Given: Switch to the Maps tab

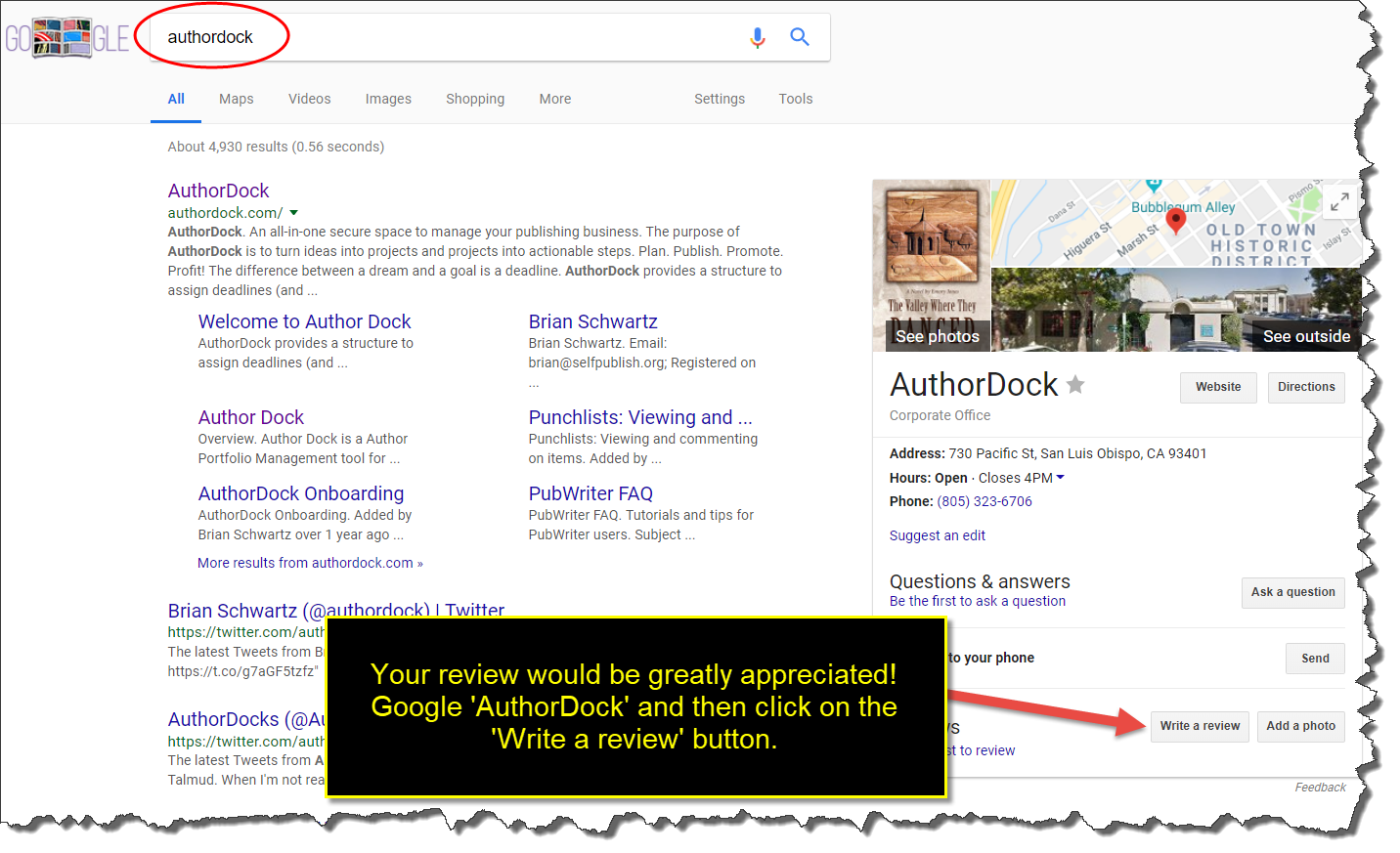Looking at the screenshot, I should [237, 99].
